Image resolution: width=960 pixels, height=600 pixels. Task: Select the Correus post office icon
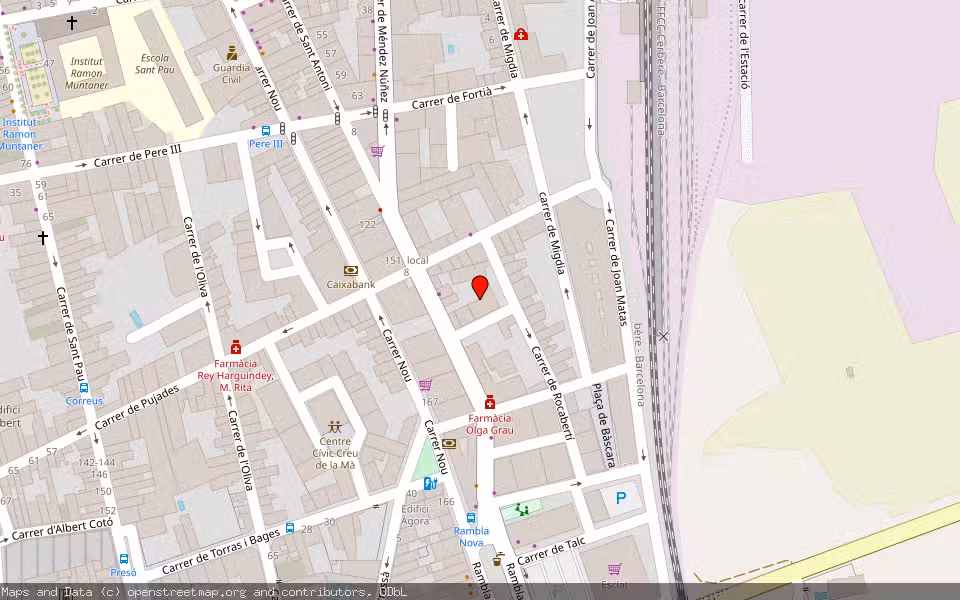pos(84,388)
